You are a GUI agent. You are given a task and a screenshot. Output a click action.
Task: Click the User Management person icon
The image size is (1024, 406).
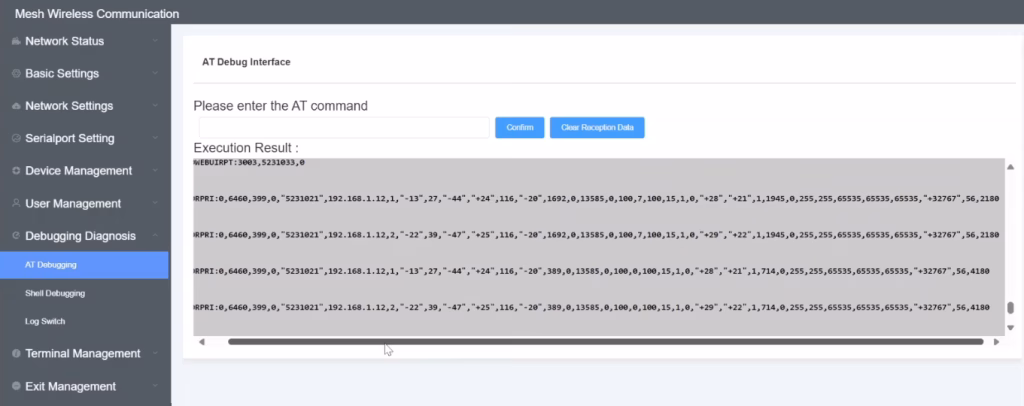tap(16, 203)
